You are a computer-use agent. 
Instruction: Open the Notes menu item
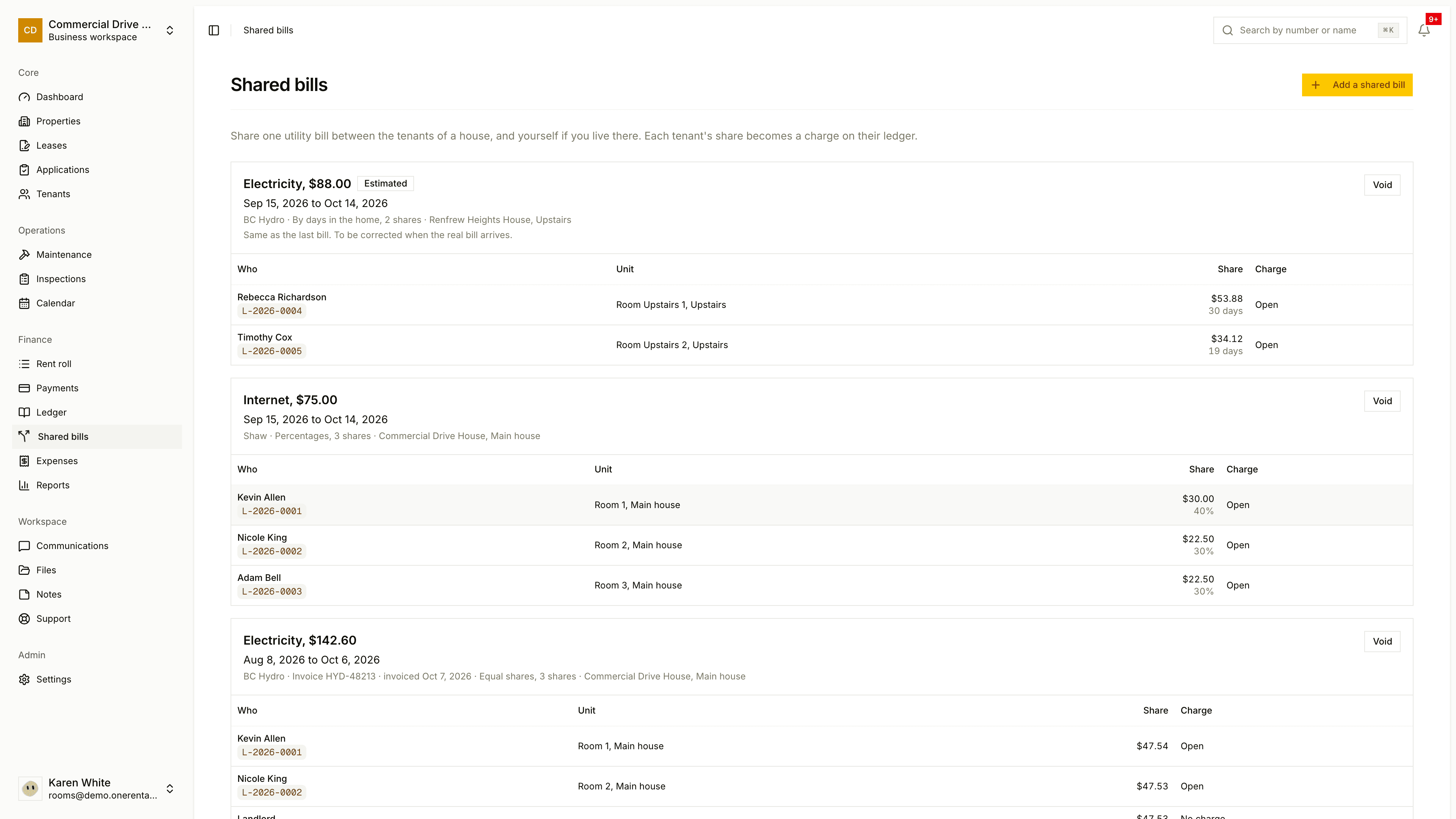[x=97, y=594]
